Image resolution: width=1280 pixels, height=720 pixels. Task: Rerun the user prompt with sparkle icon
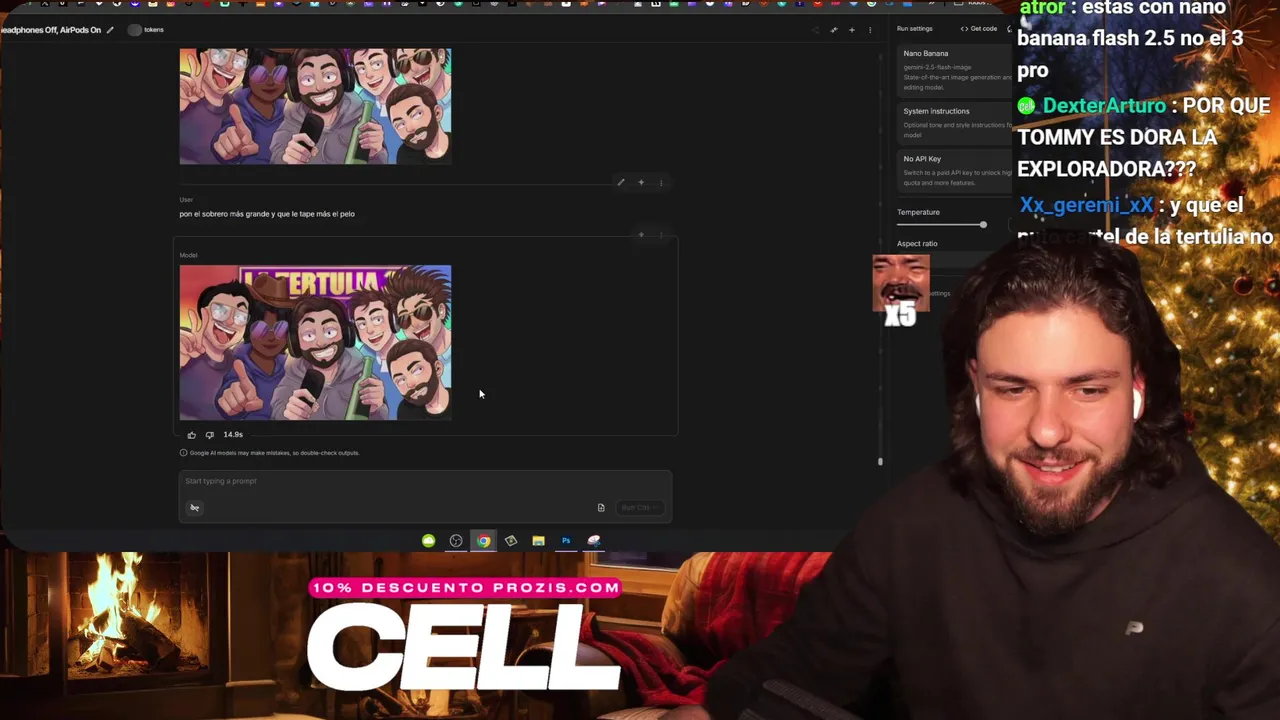pyautogui.click(x=641, y=183)
